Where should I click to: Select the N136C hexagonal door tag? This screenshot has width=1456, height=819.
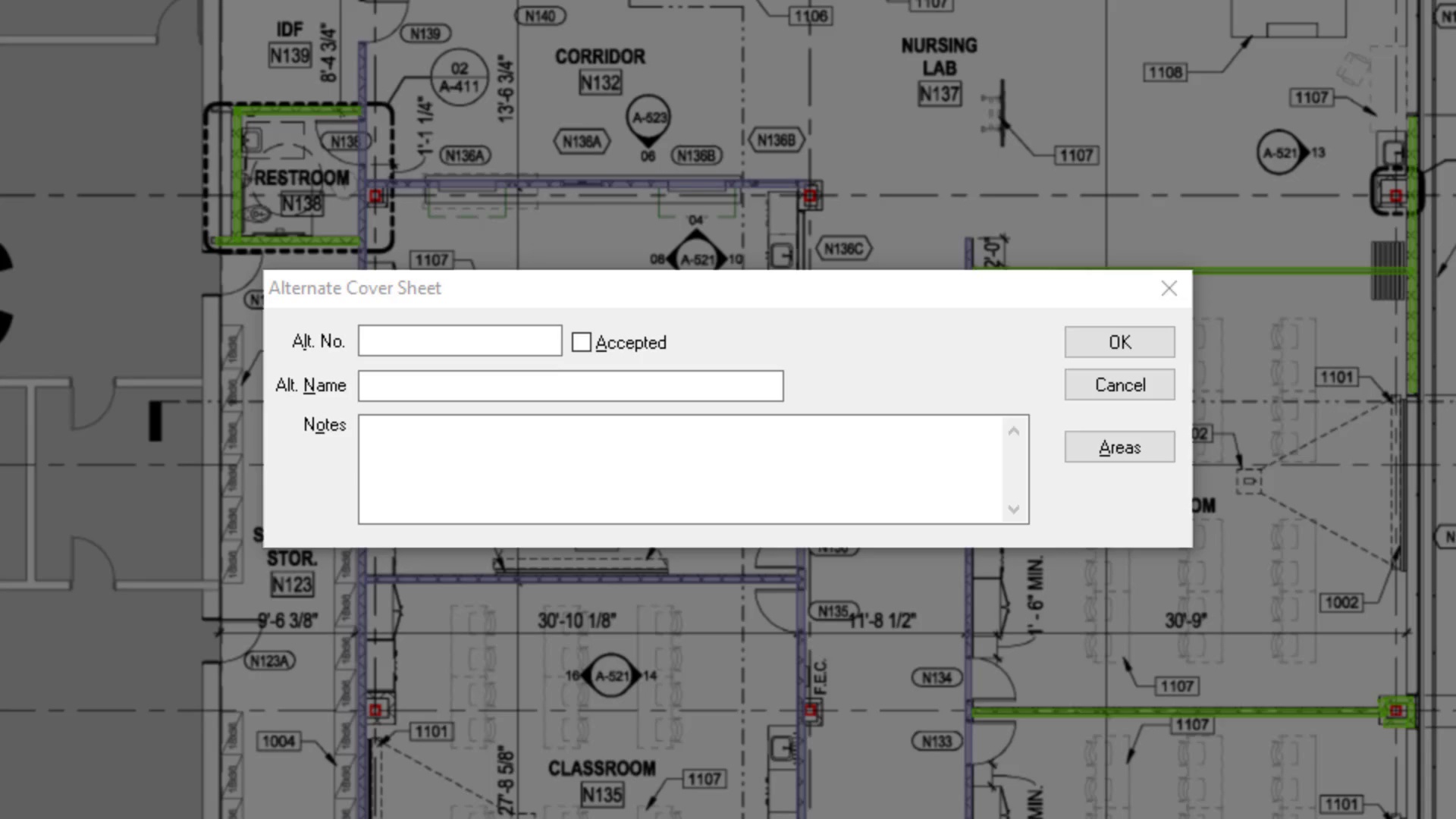pos(843,249)
